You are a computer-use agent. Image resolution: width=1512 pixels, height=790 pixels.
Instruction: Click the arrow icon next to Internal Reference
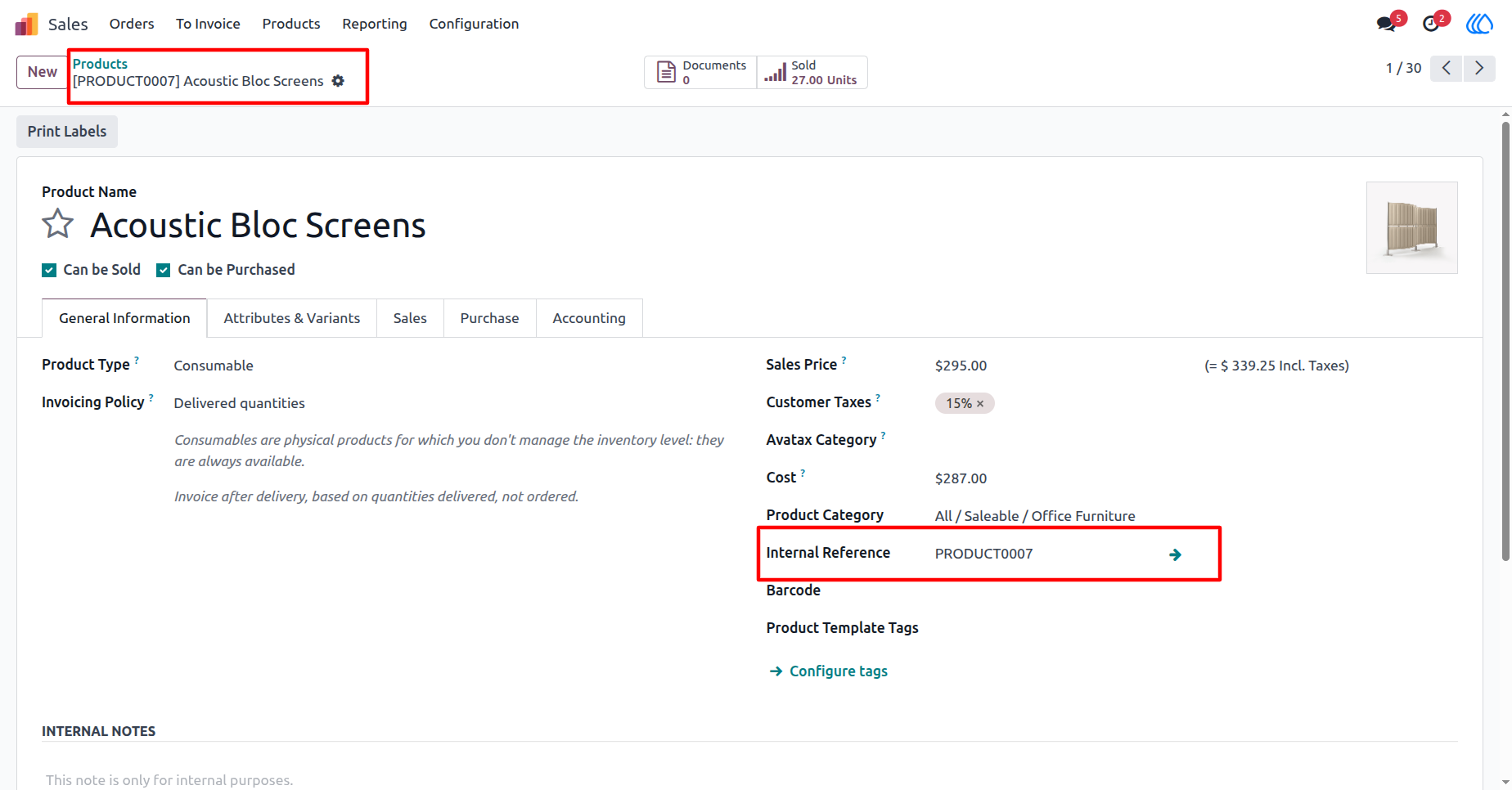[1175, 554]
